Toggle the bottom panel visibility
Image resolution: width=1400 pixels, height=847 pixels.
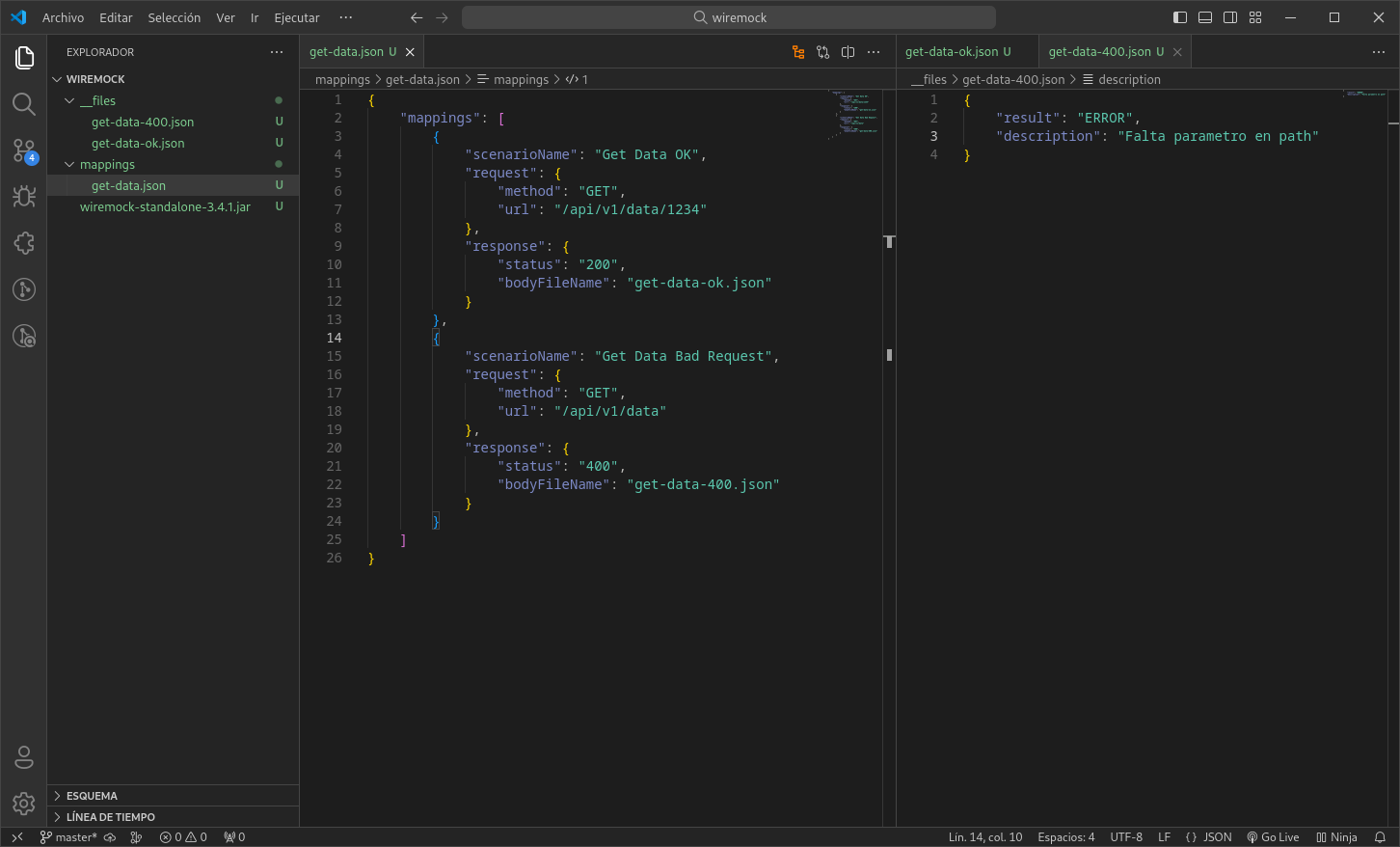1205,17
